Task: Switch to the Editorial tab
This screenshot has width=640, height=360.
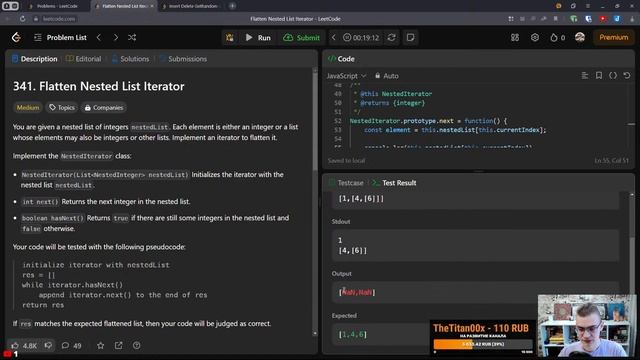Action: click(84, 59)
